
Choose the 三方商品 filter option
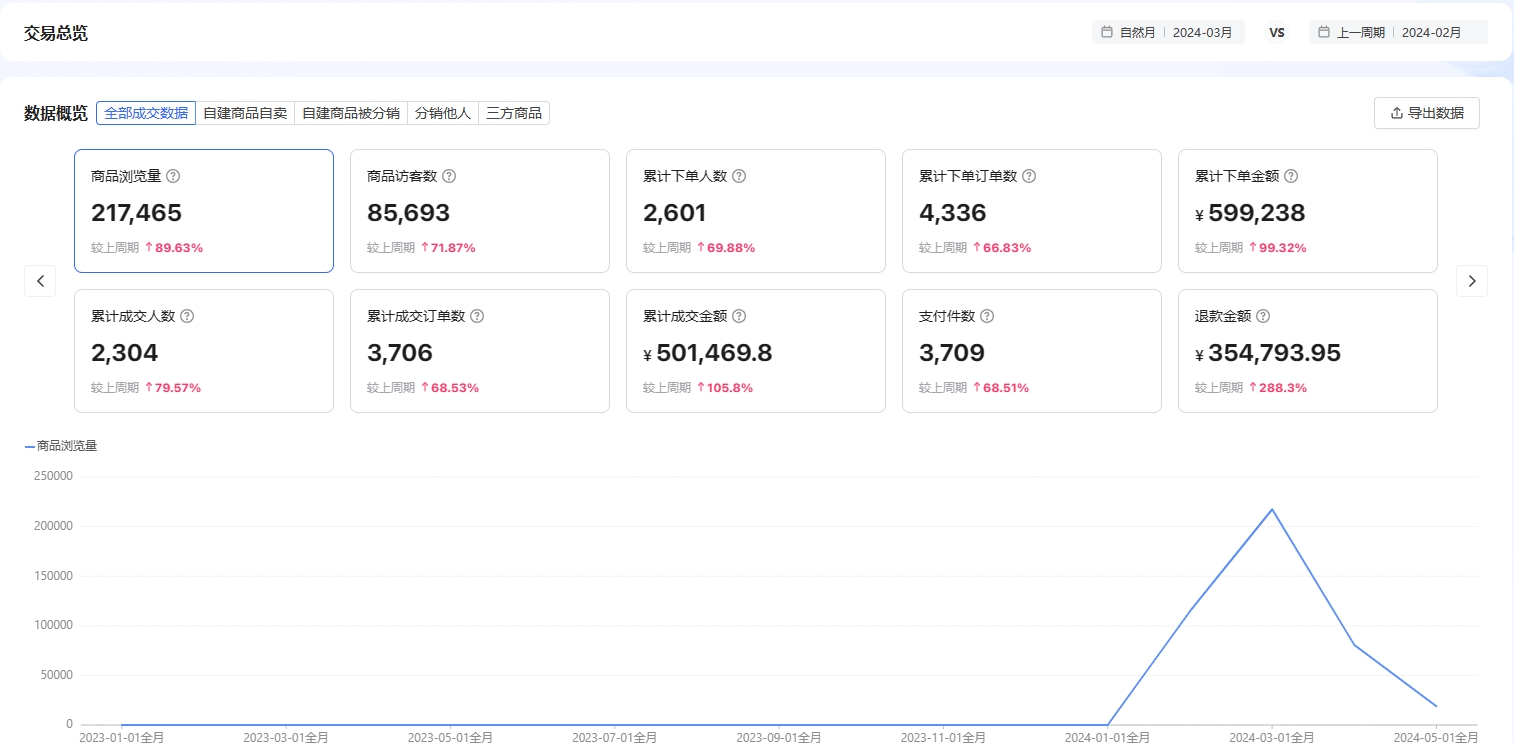[x=514, y=113]
